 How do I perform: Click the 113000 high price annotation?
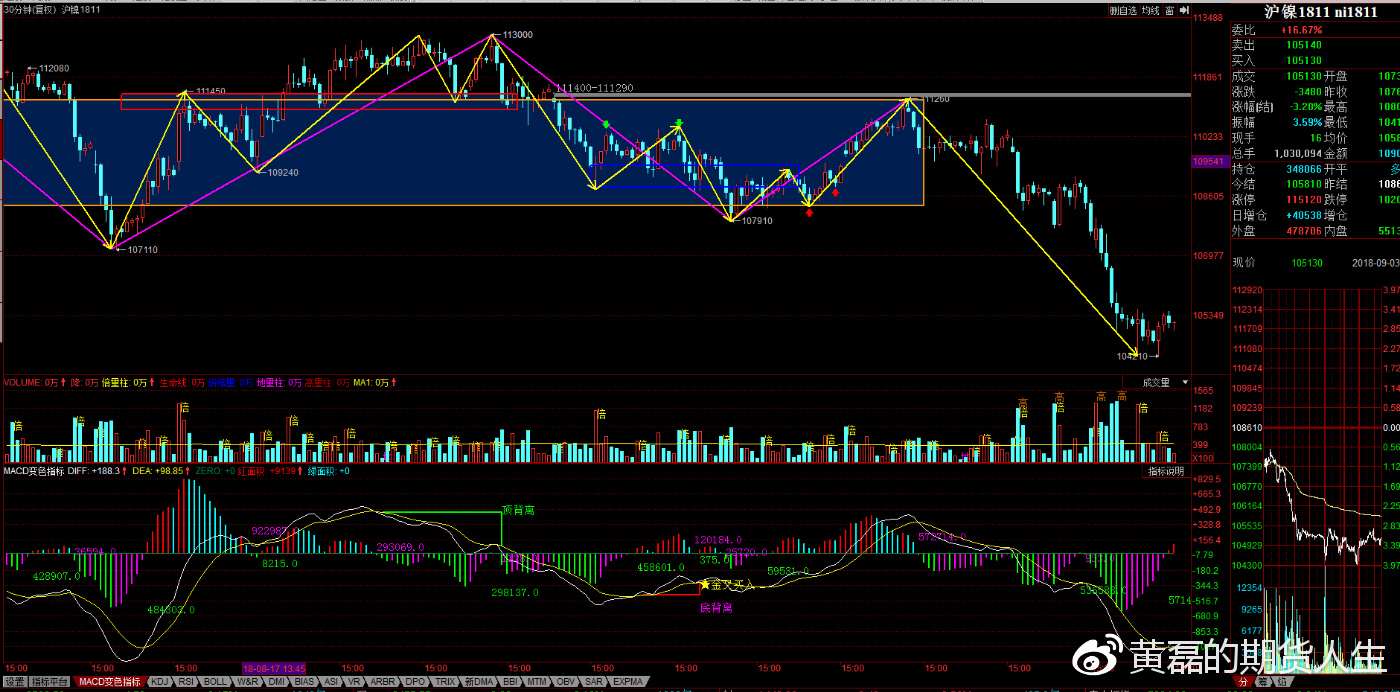point(518,34)
